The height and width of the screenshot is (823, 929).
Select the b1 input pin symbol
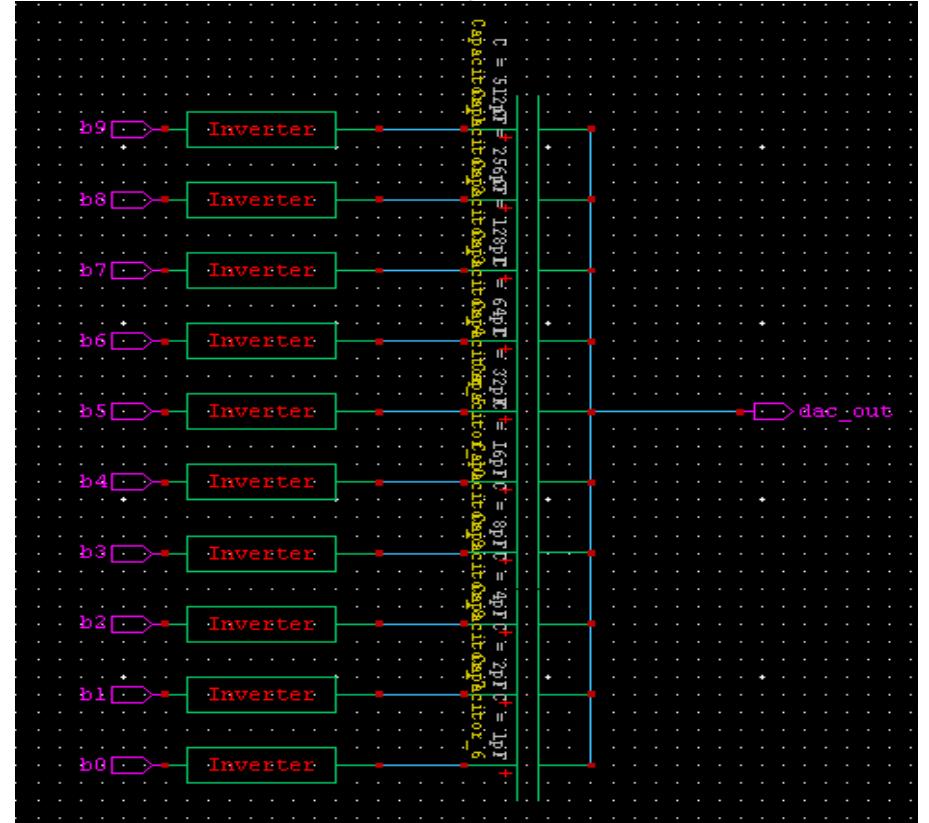click(132, 694)
